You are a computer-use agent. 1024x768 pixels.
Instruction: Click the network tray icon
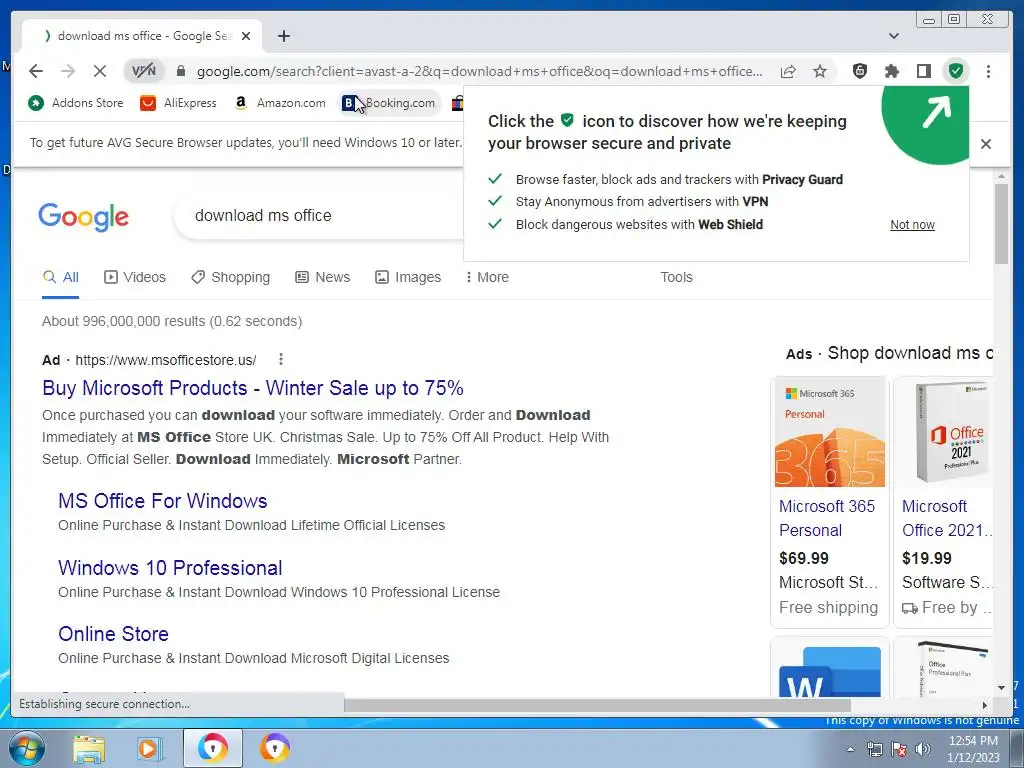(x=874, y=749)
